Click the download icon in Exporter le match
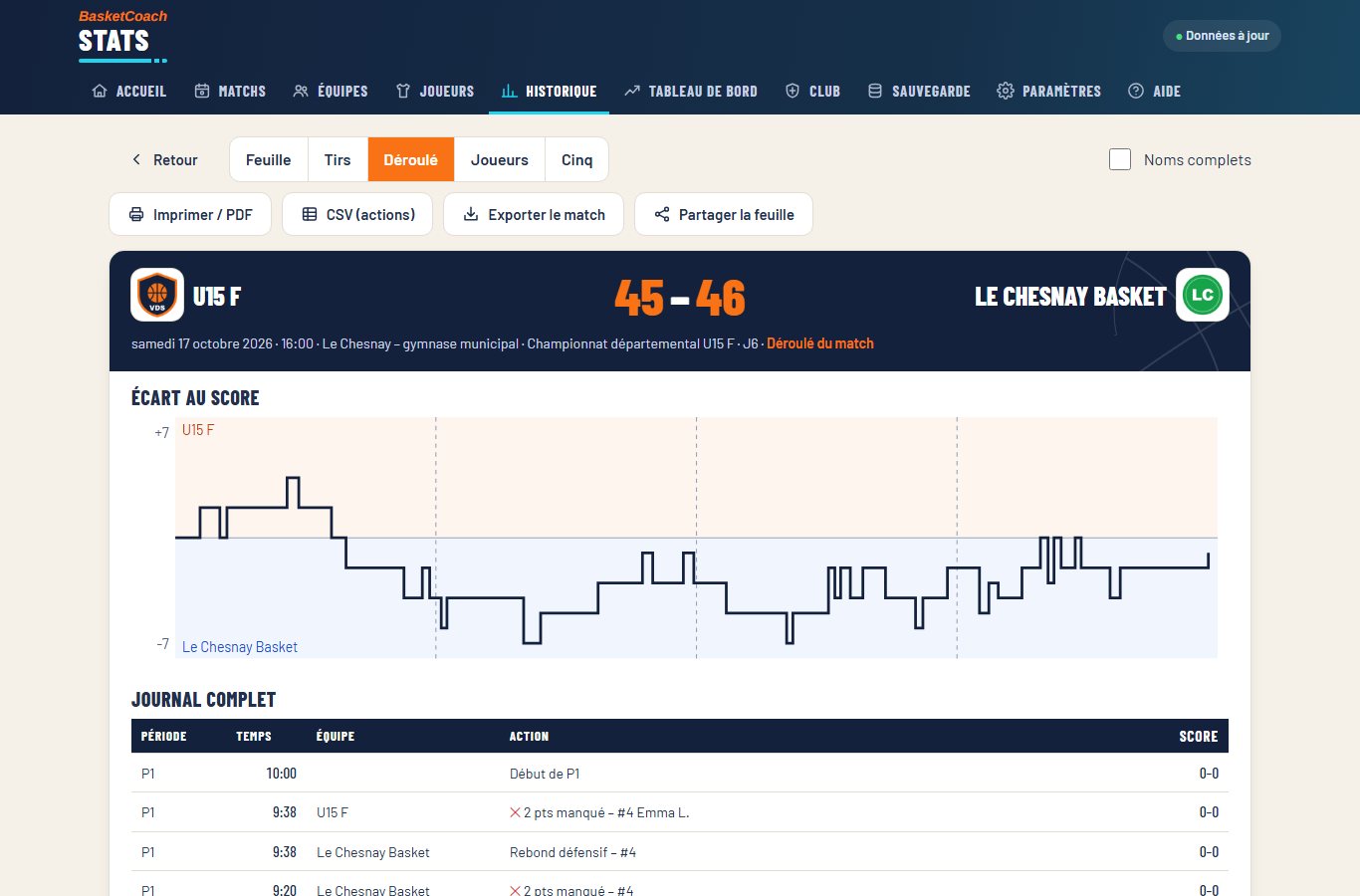The height and width of the screenshot is (896, 1360). pos(471,214)
